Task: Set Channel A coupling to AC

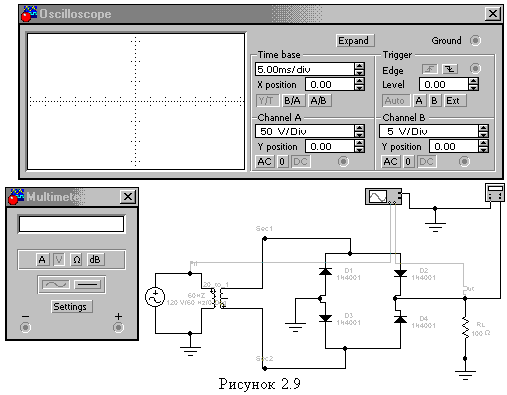Action: coord(265,162)
